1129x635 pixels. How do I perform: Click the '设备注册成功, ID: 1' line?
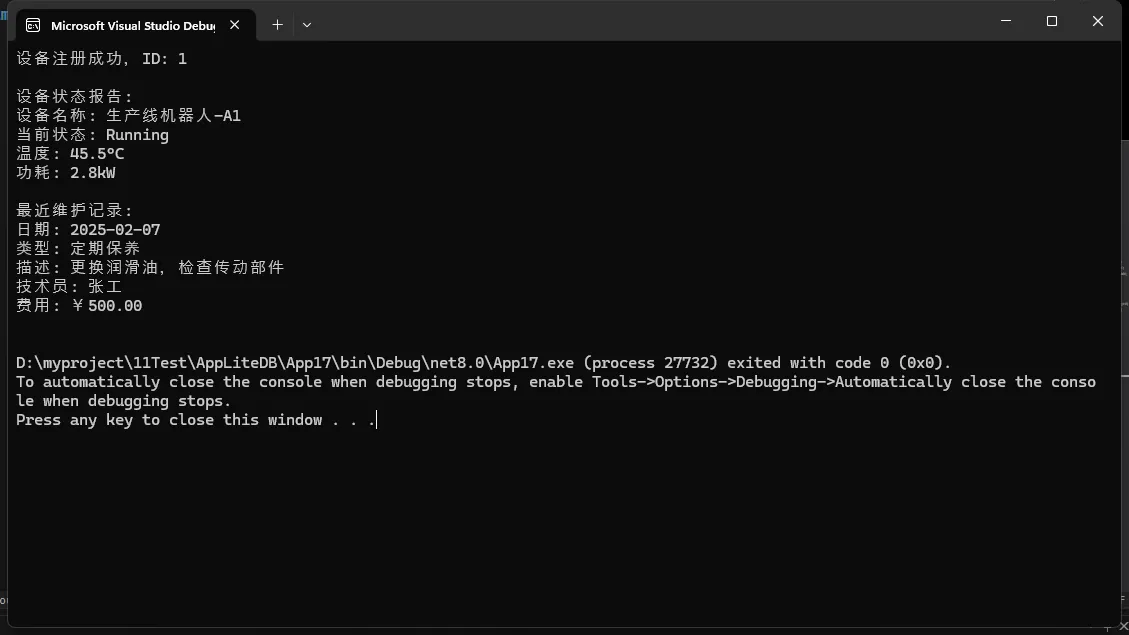101,59
